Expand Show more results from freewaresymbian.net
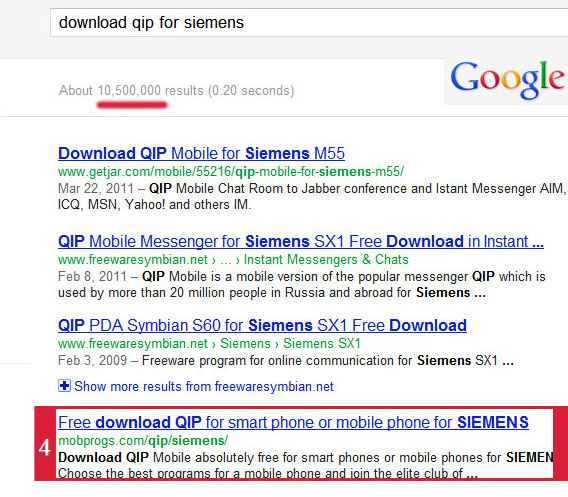568x497 pixels. point(204,387)
